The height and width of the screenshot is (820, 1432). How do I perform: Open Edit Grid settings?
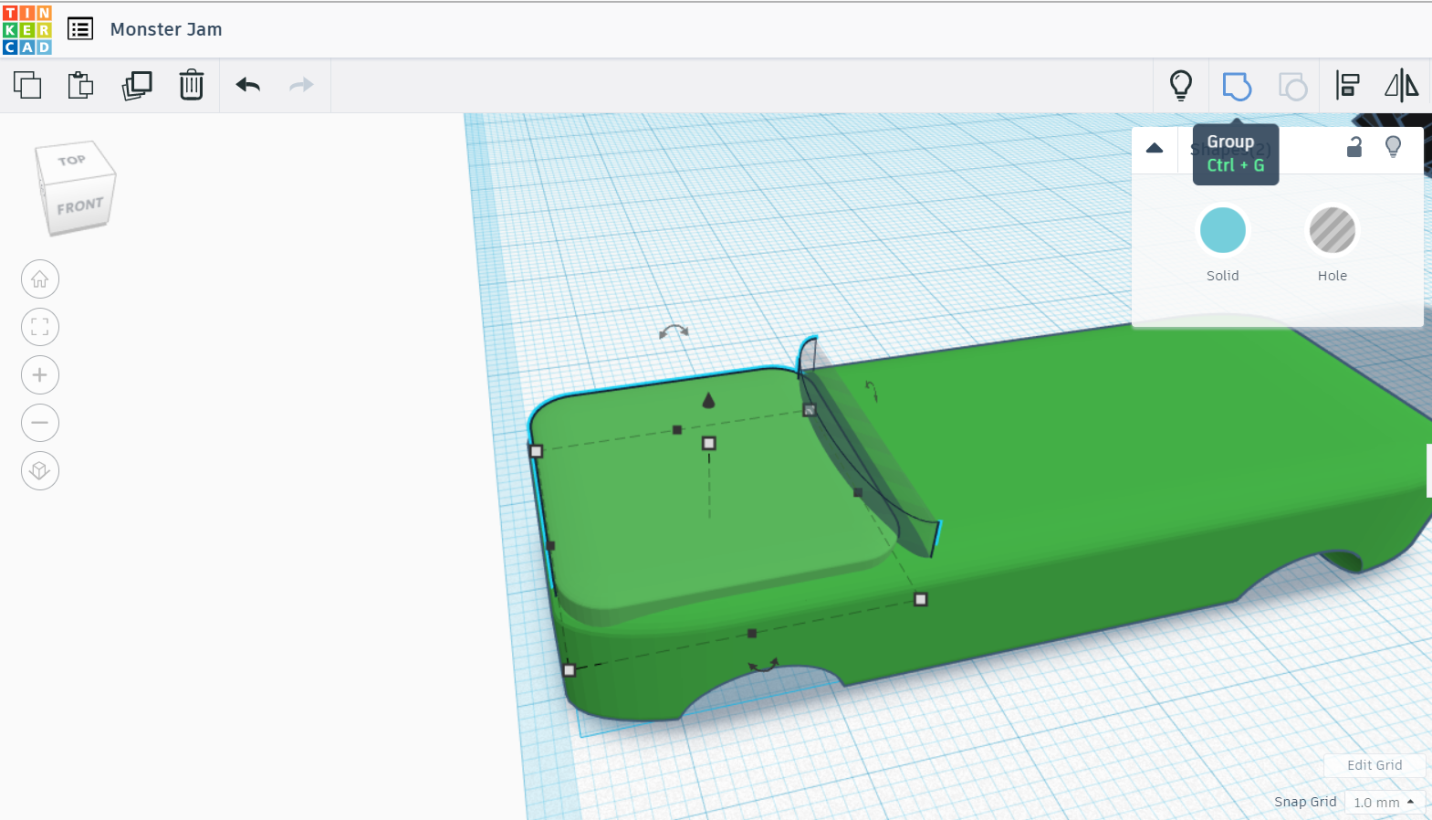click(1374, 765)
